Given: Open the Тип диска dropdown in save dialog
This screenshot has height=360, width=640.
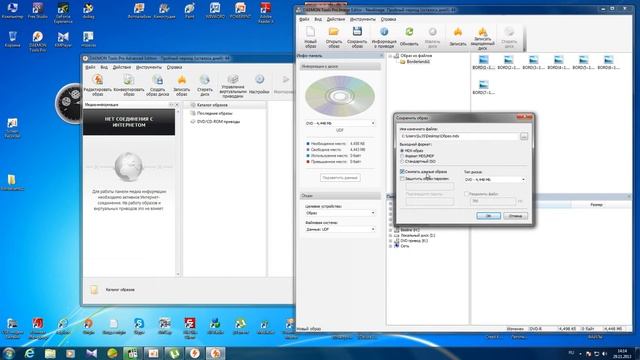Looking at the screenshot, I should point(495,180).
